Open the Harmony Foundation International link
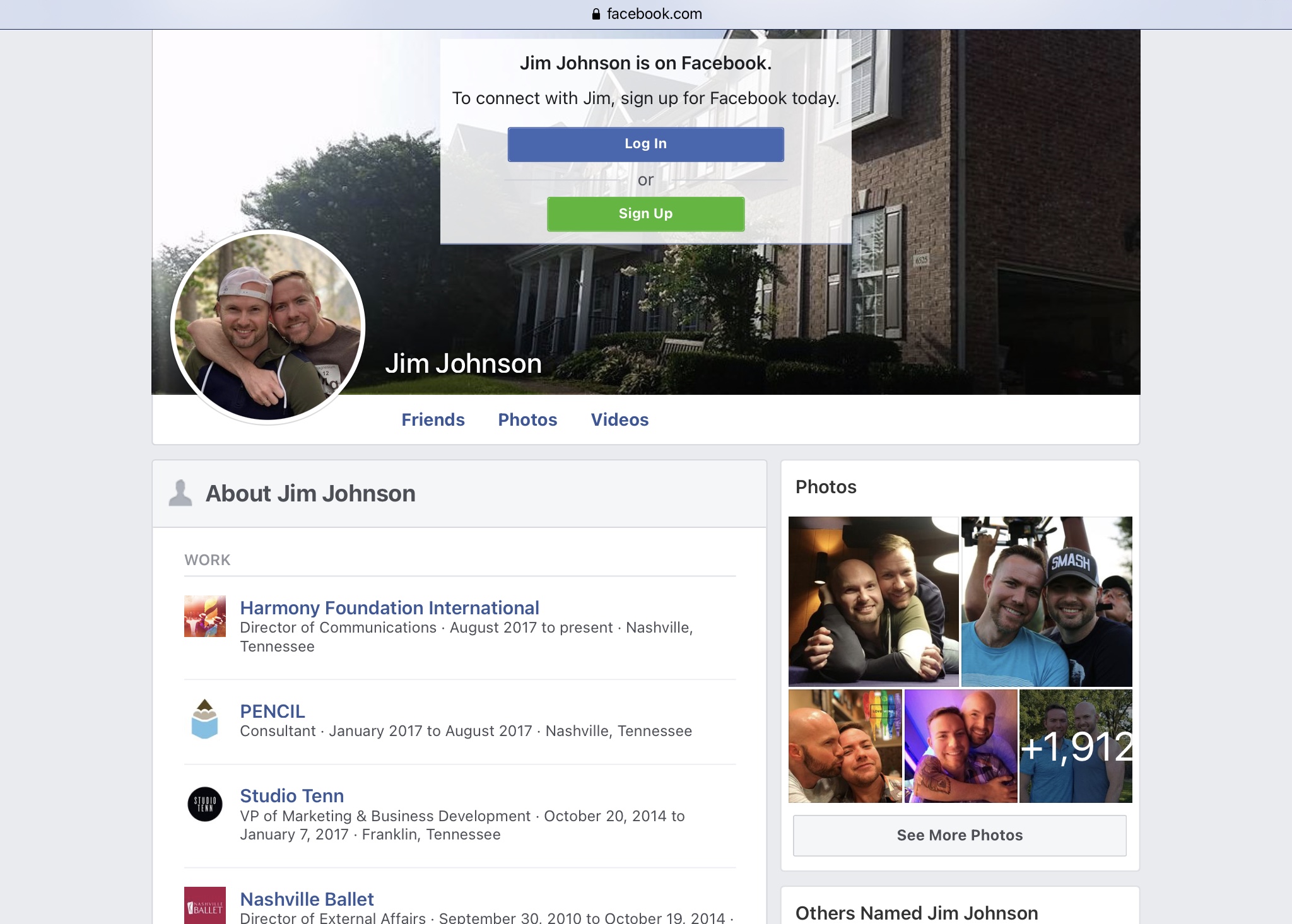This screenshot has height=924, width=1292. pyautogui.click(x=389, y=608)
